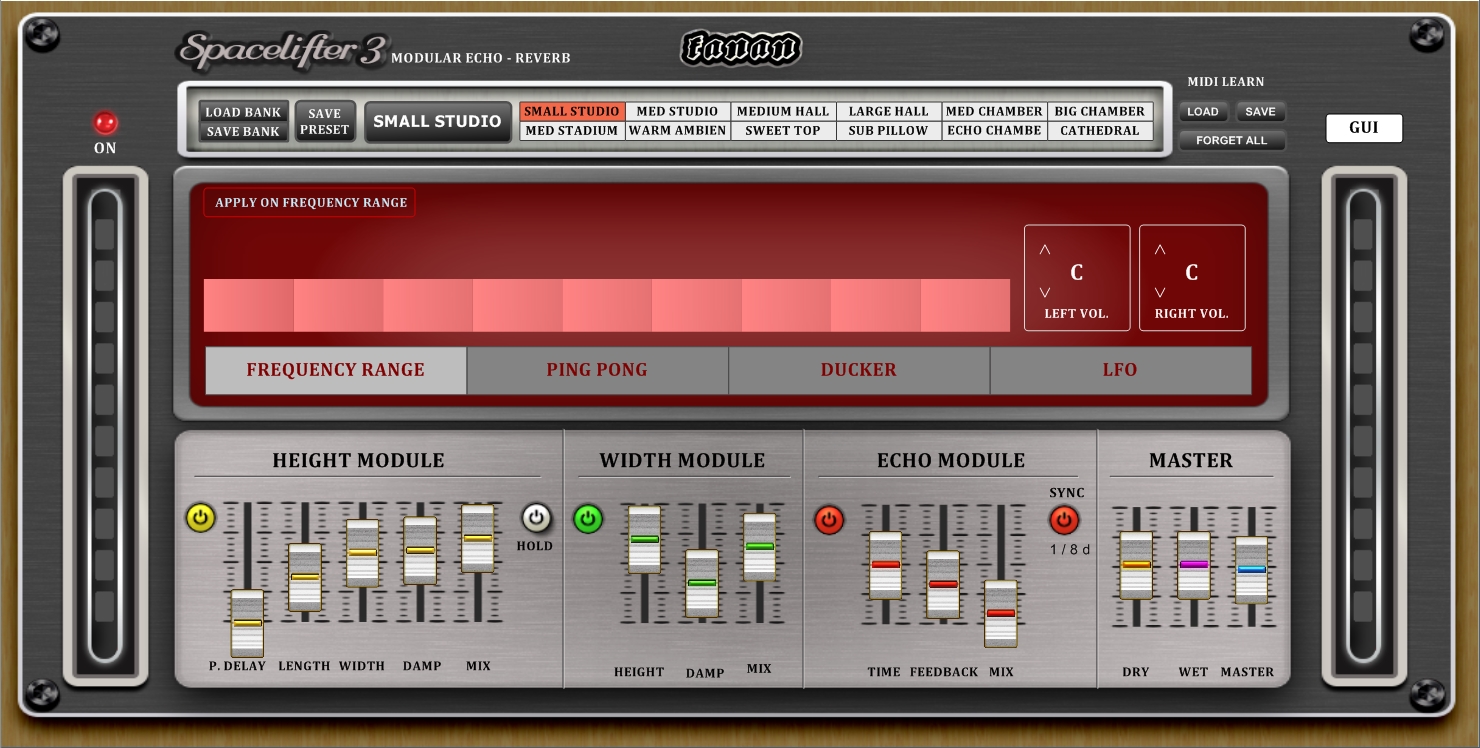Click the Dry fader in the Master section

tap(1136, 565)
